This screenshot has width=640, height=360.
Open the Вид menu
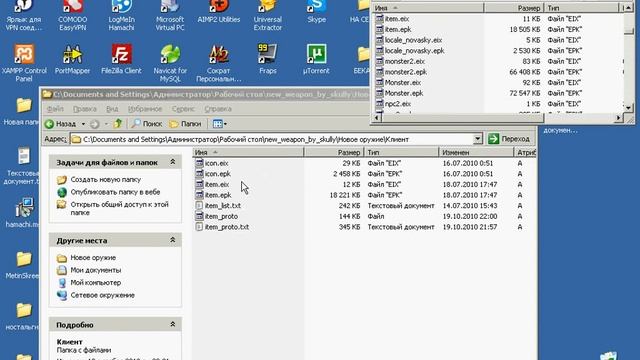pos(112,109)
